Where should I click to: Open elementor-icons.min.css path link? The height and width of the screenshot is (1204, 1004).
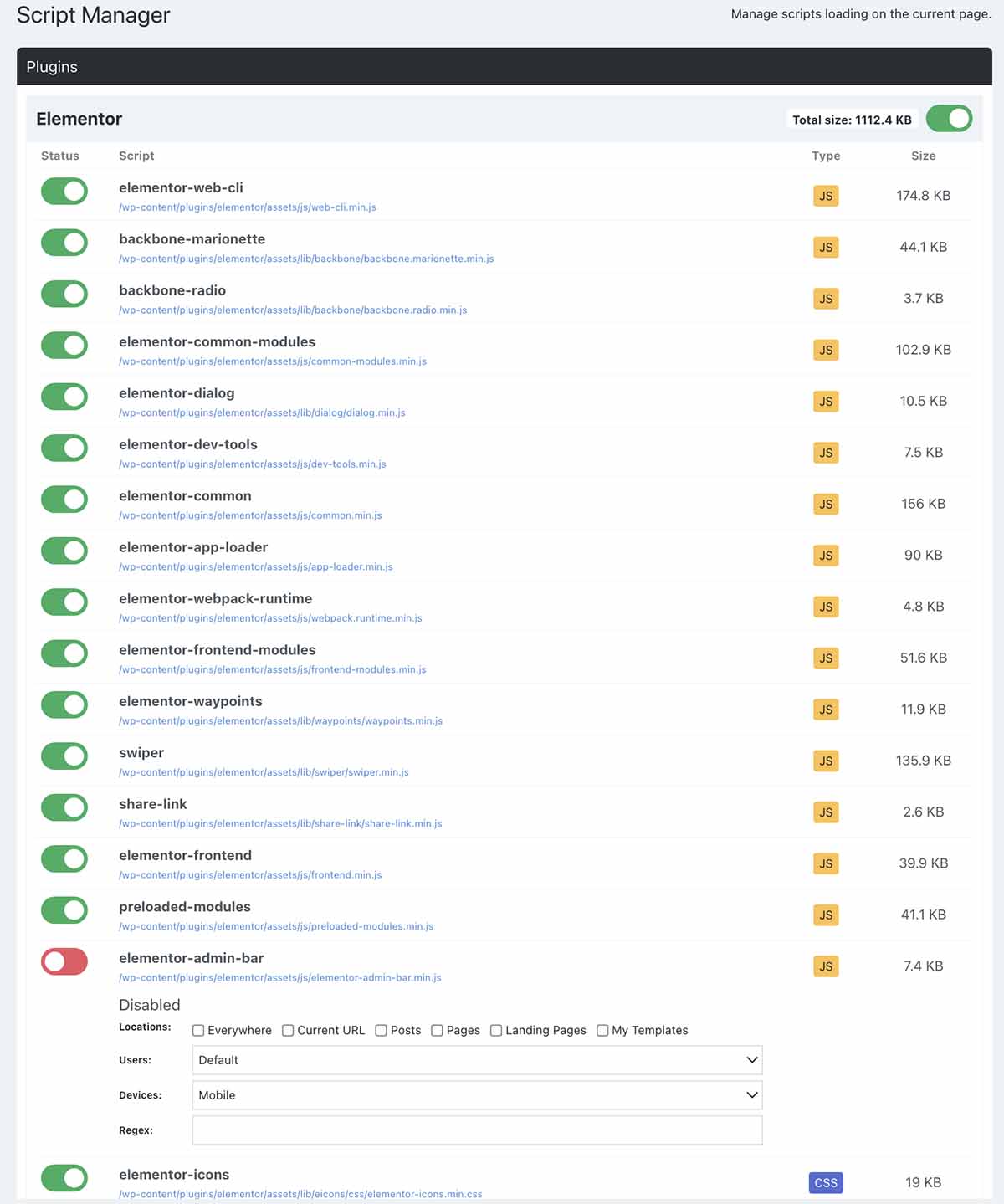click(x=300, y=1195)
